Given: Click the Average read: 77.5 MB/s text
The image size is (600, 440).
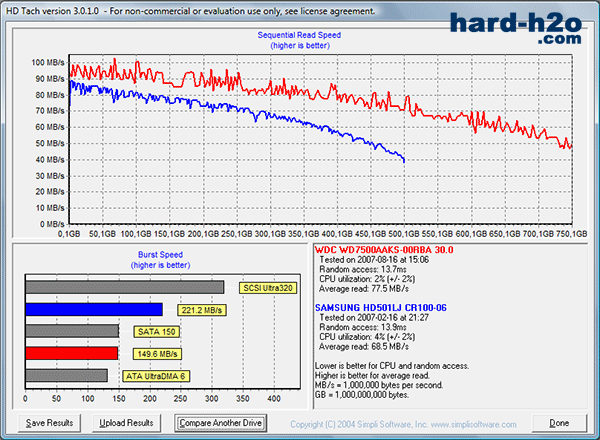Looking at the screenshot, I should tap(364, 289).
